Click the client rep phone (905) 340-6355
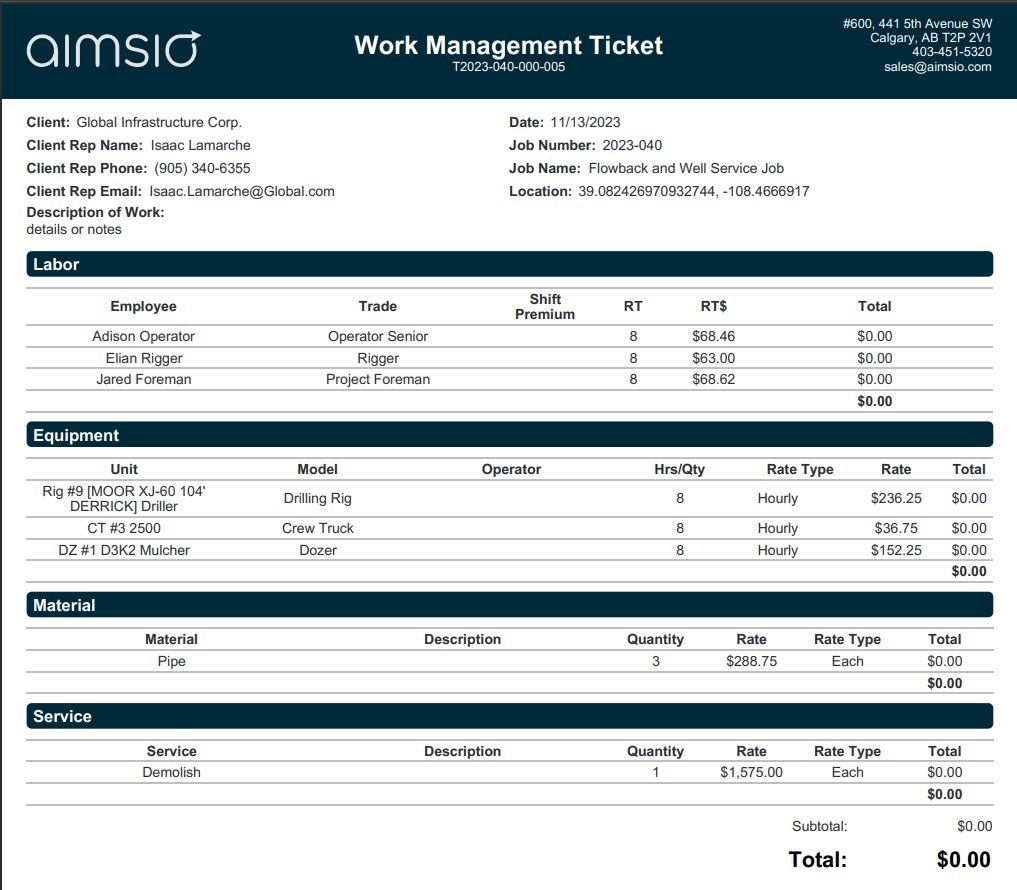 (x=202, y=168)
